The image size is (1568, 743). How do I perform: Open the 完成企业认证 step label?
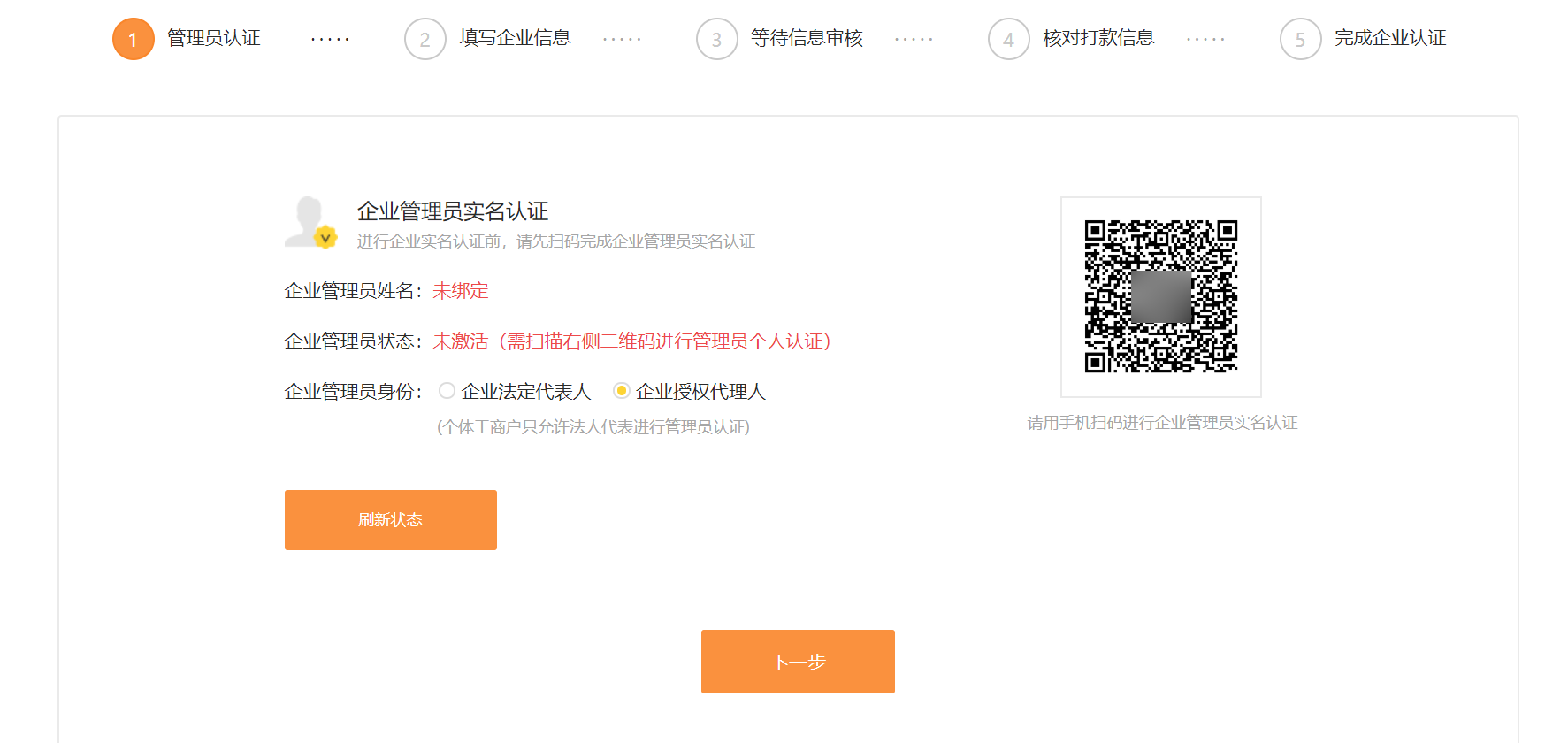(1391, 38)
